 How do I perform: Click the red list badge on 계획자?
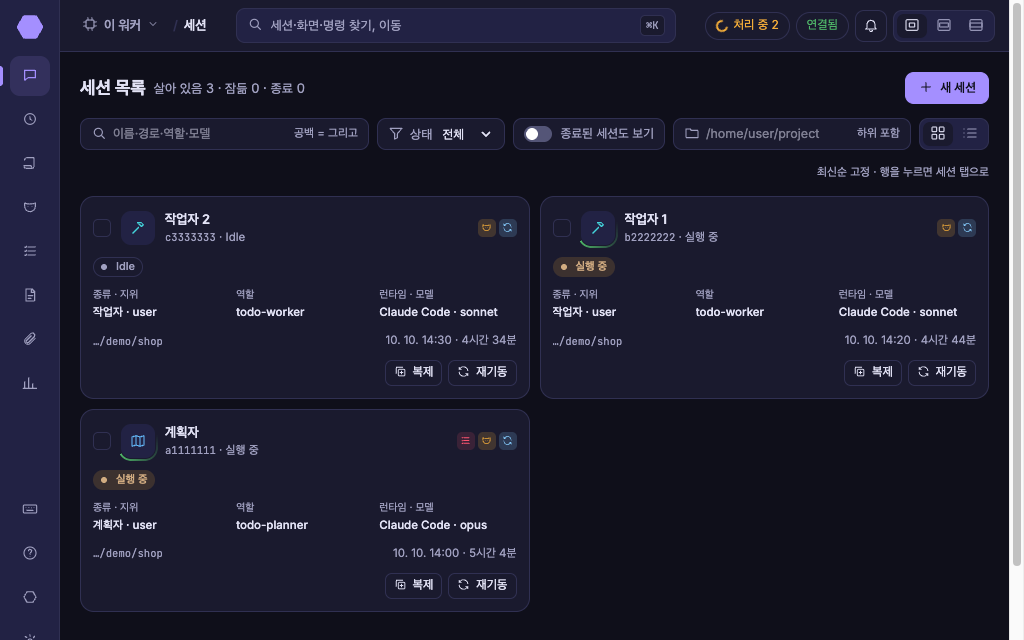click(x=466, y=441)
